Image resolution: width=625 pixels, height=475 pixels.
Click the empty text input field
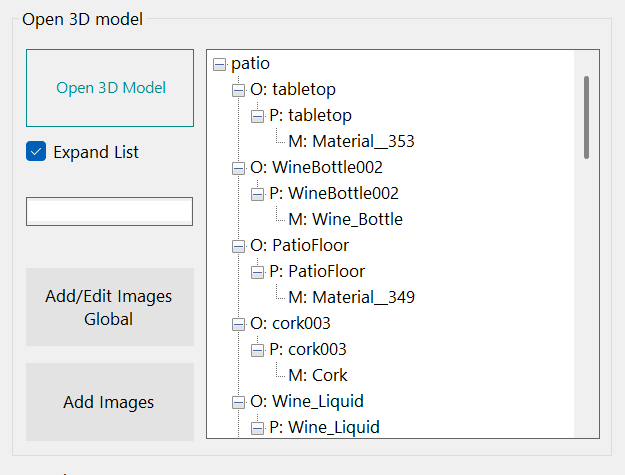(109, 211)
